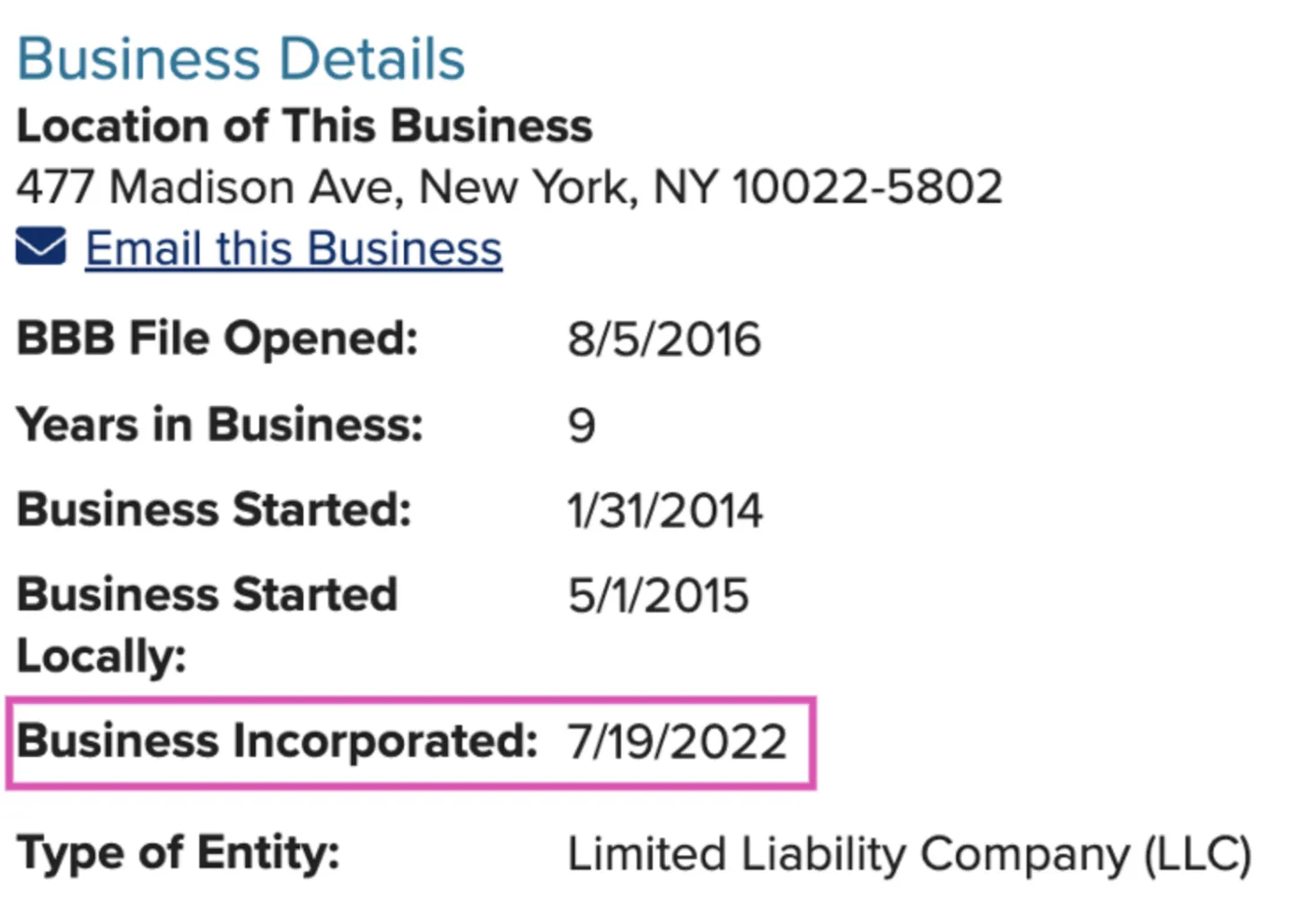The width and height of the screenshot is (1316, 898).
Task: Click the BBB File Opened label
Action: tap(217, 339)
